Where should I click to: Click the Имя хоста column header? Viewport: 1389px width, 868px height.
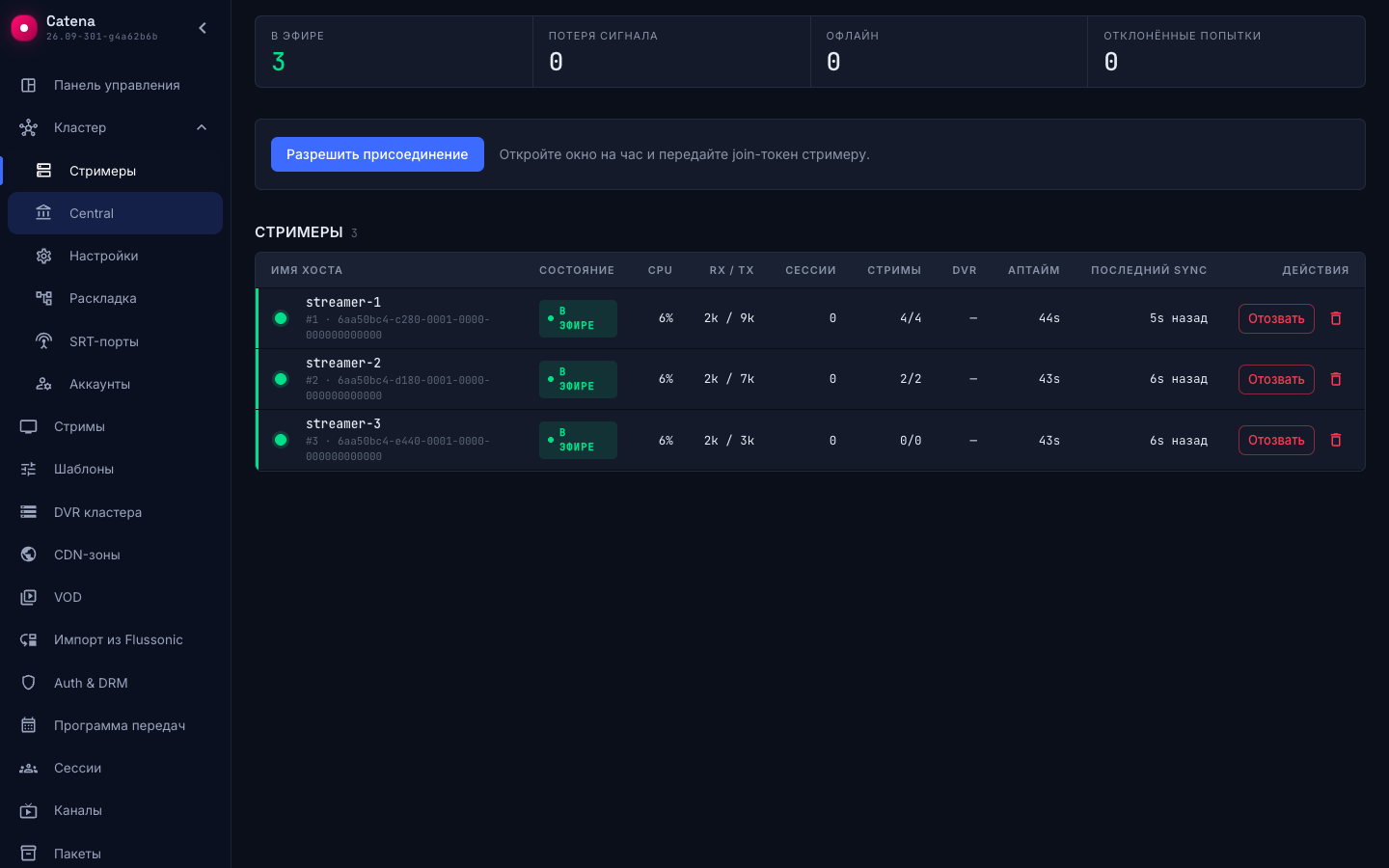(x=307, y=270)
